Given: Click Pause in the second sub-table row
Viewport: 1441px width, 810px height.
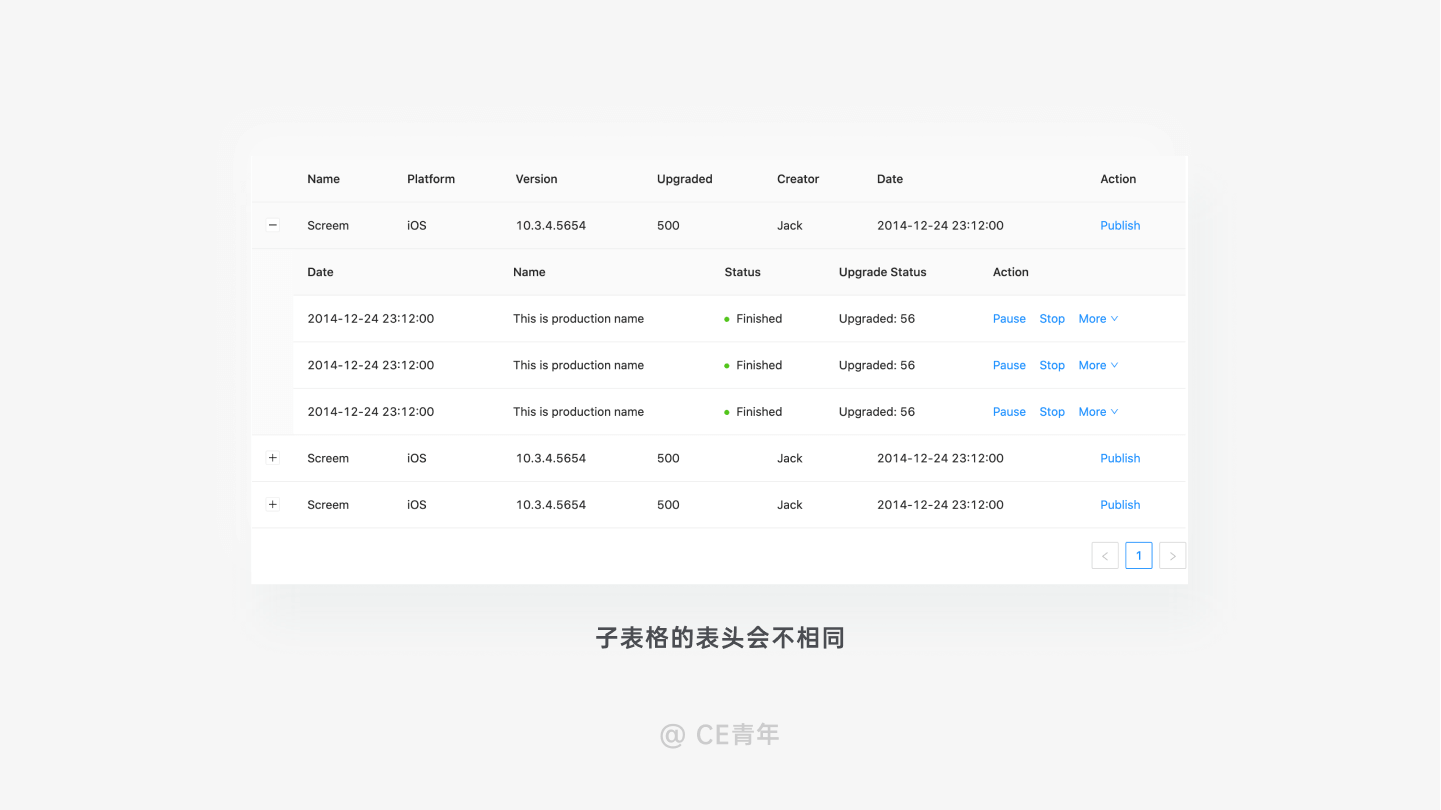Looking at the screenshot, I should tap(1009, 366).
